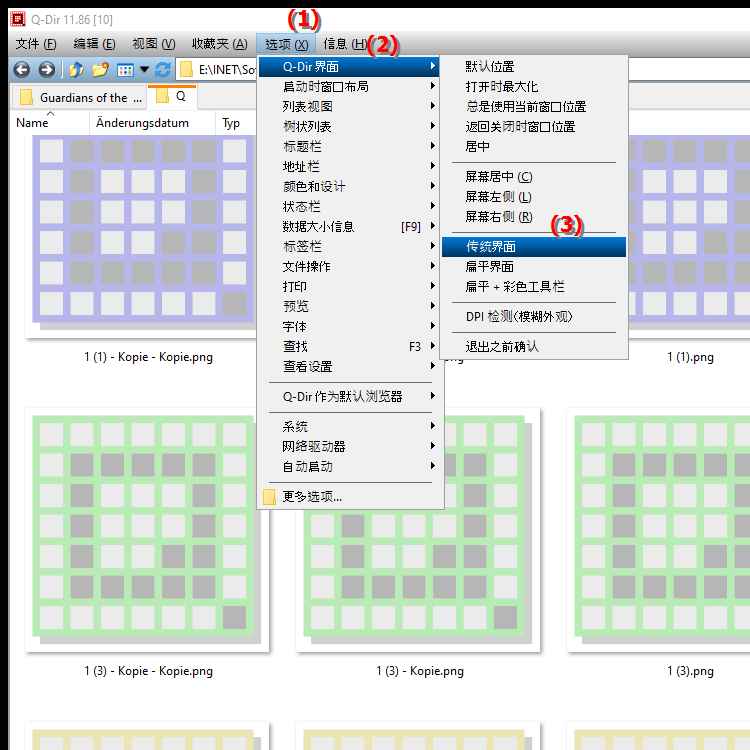Sort by the Name column header

tap(32, 123)
